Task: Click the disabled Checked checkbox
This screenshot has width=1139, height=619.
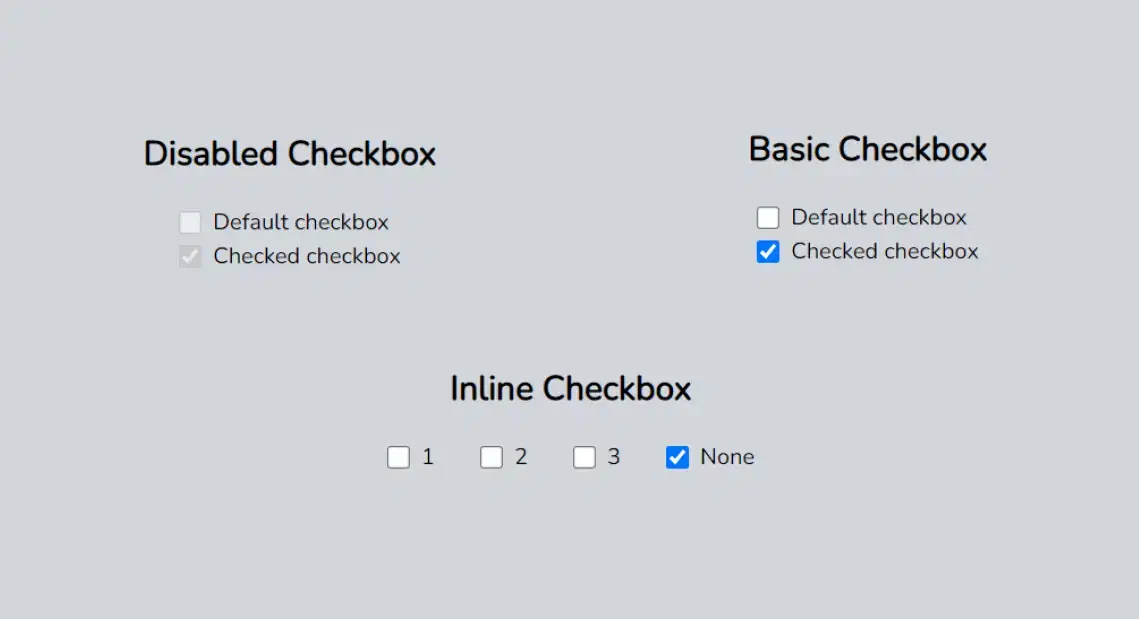Action: click(x=190, y=256)
